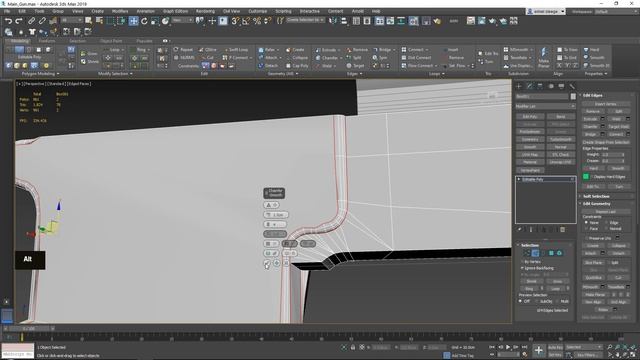
Task: Select the Face constraint radio
Action: click(587, 229)
